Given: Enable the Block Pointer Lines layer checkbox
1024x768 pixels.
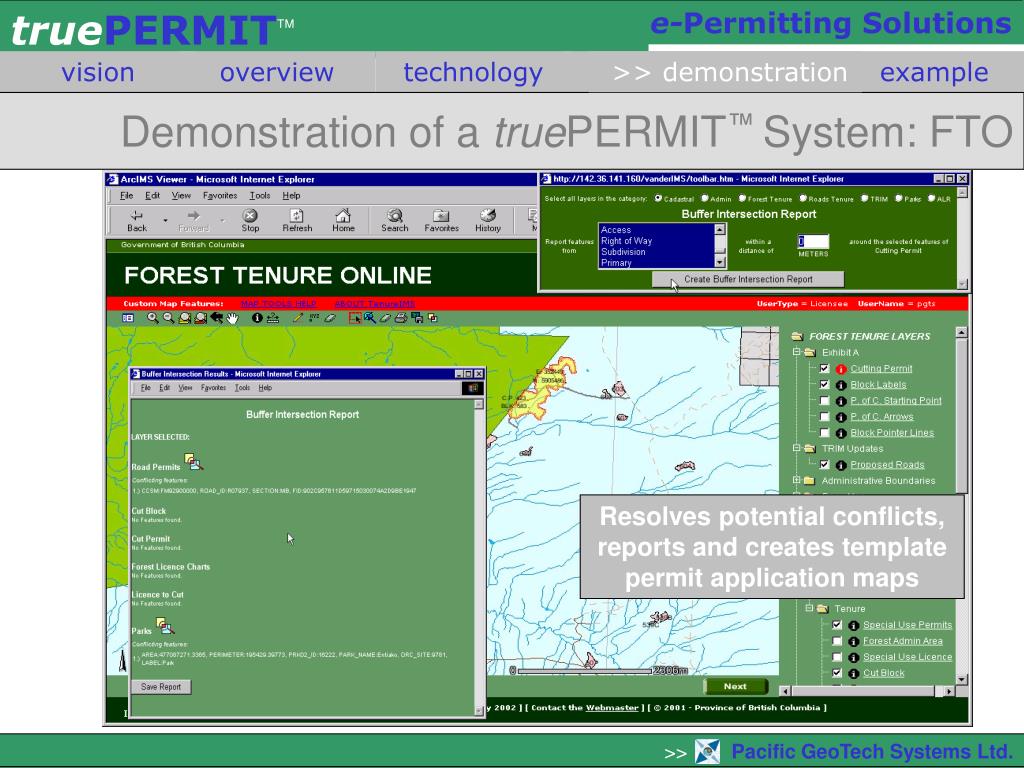Looking at the screenshot, I should click(x=824, y=432).
